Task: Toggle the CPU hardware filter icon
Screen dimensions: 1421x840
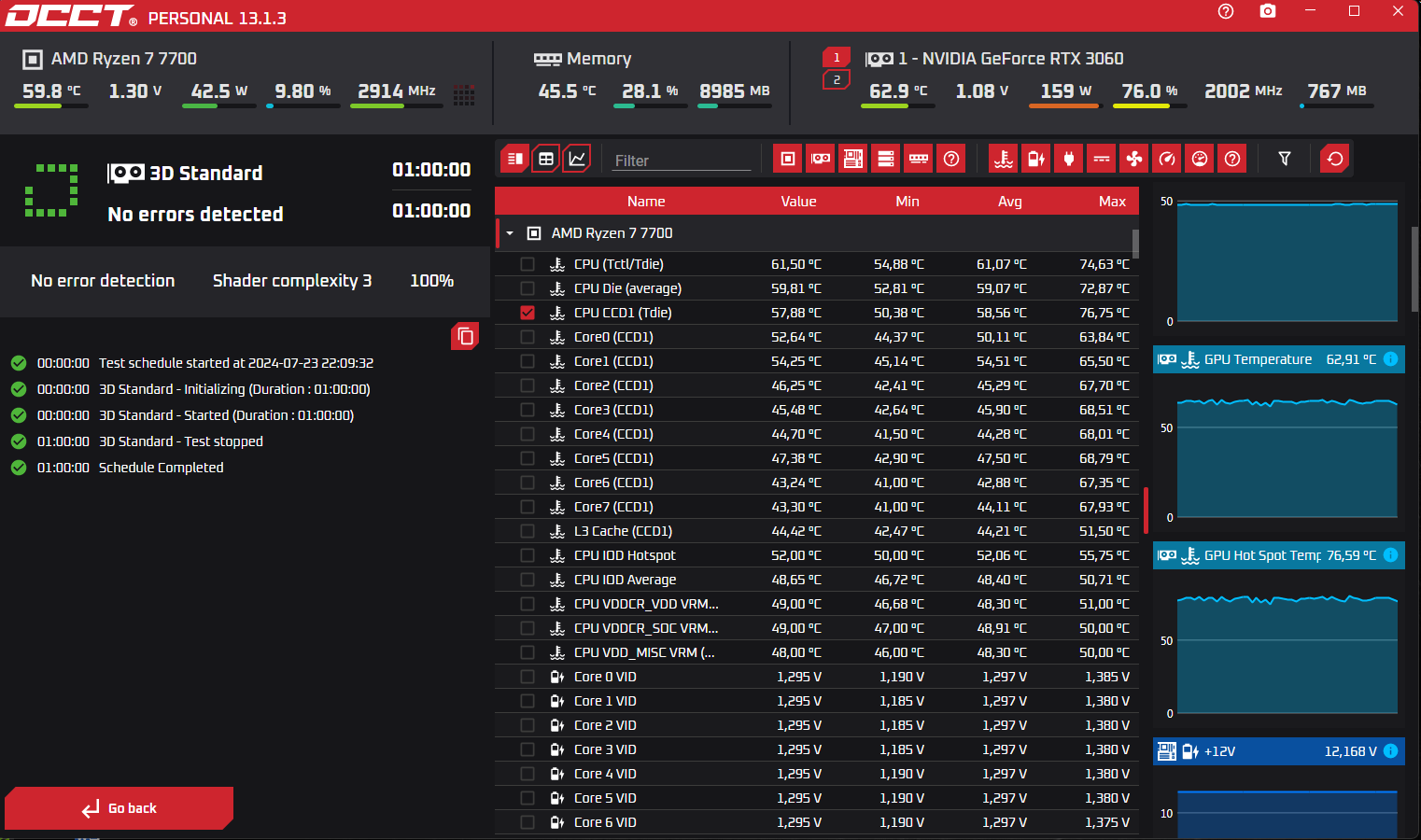Action: click(788, 159)
